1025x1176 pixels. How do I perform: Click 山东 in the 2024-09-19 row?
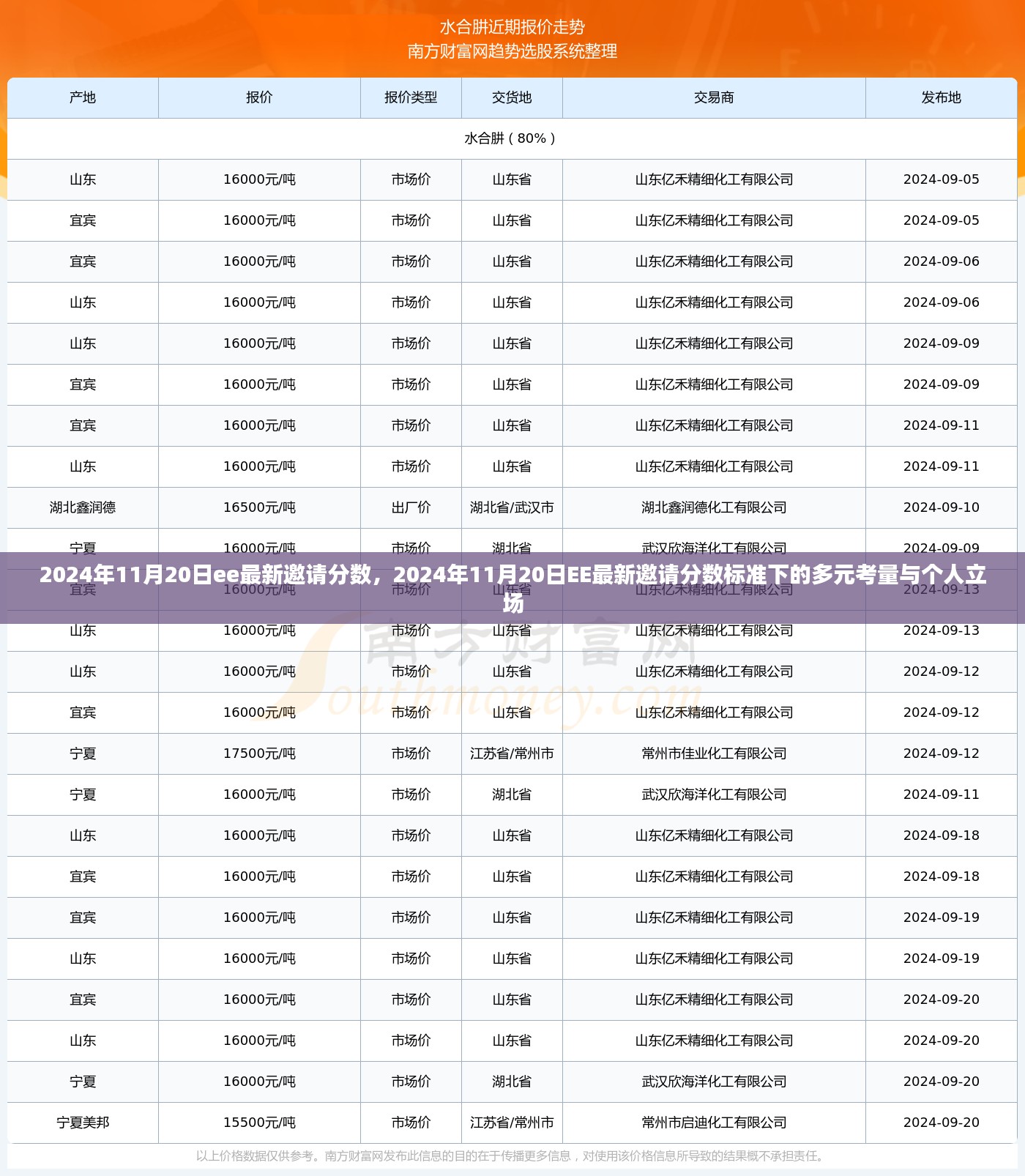[83, 959]
